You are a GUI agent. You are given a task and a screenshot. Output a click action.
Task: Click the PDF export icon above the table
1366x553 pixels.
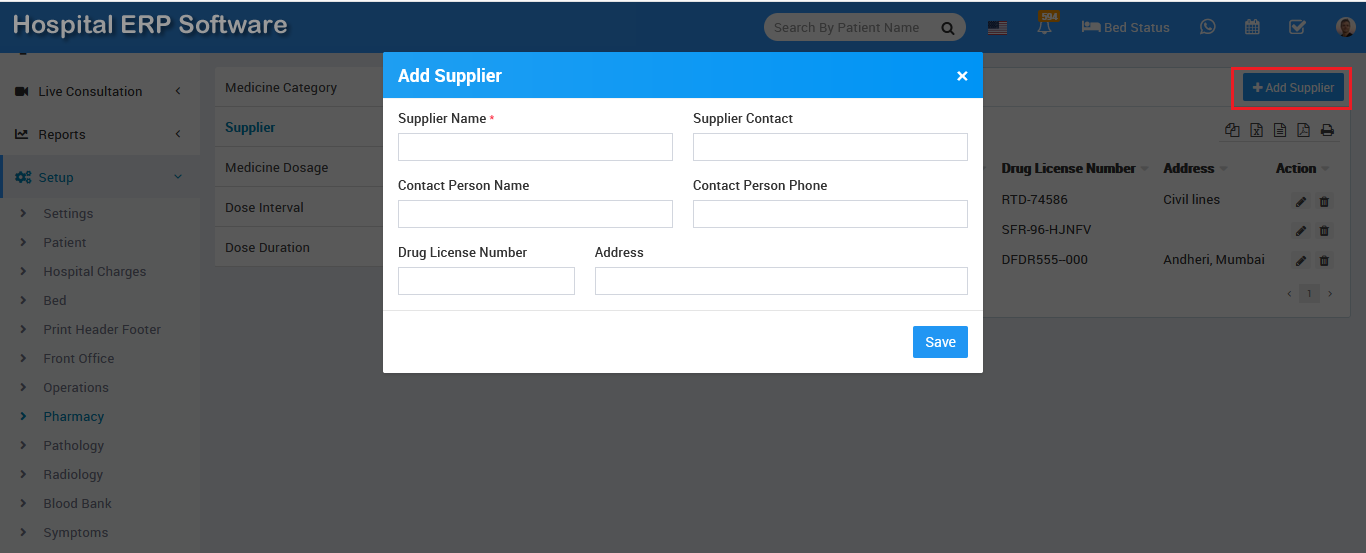pos(1303,130)
